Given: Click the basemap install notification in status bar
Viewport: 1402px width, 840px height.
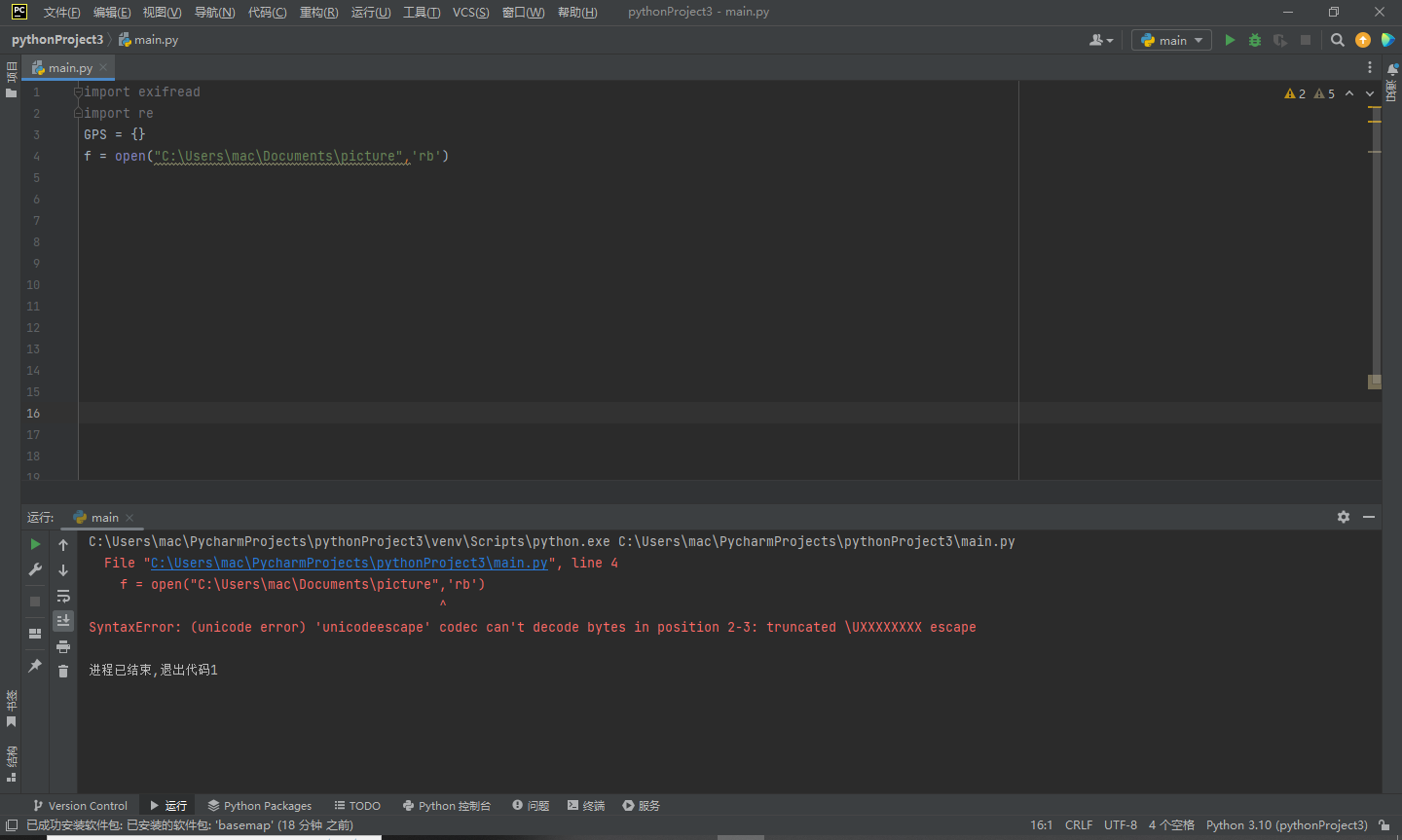Looking at the screenshot, I should point(190,825).
